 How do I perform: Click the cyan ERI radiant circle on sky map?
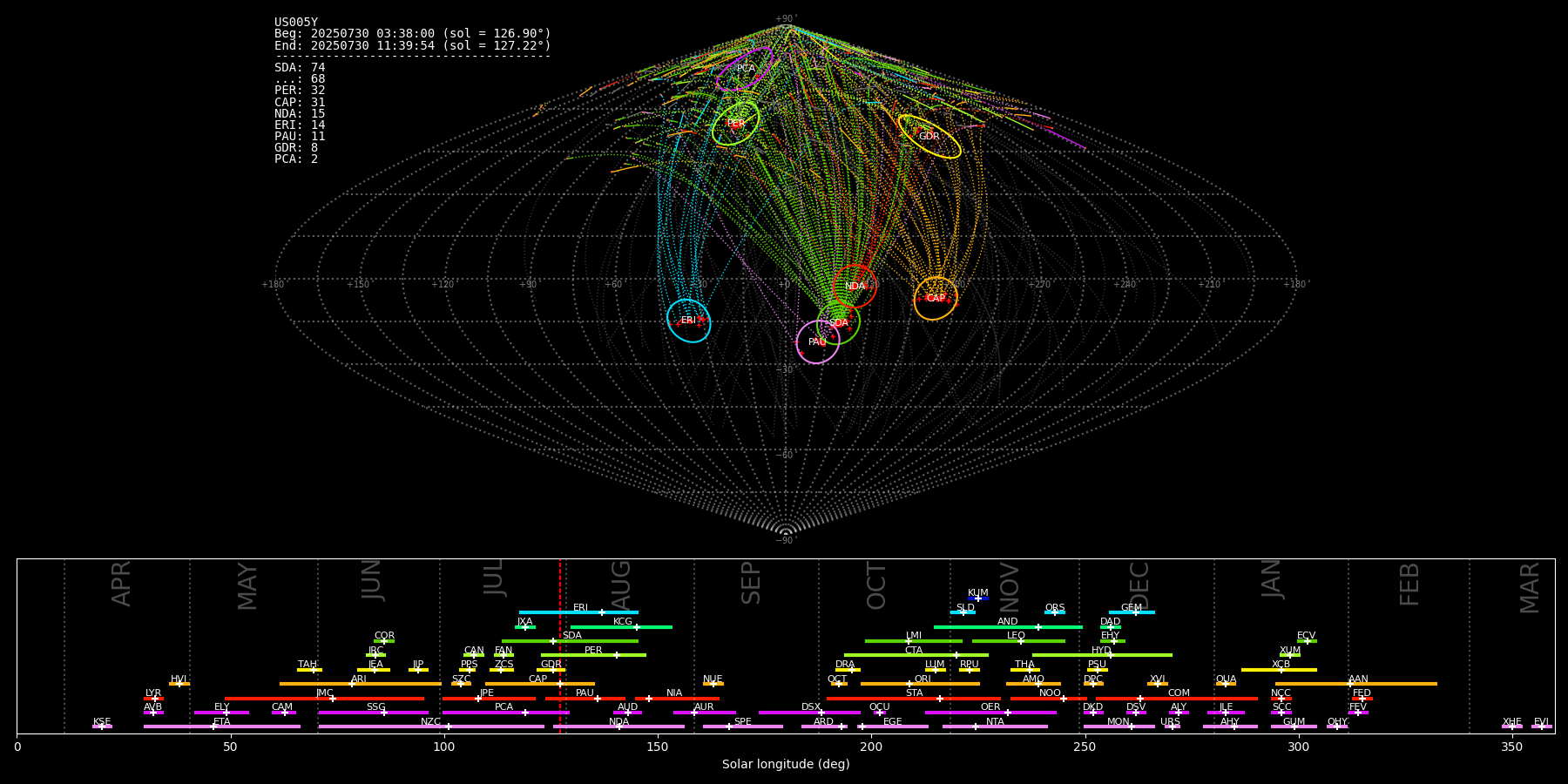click(689, 321)
